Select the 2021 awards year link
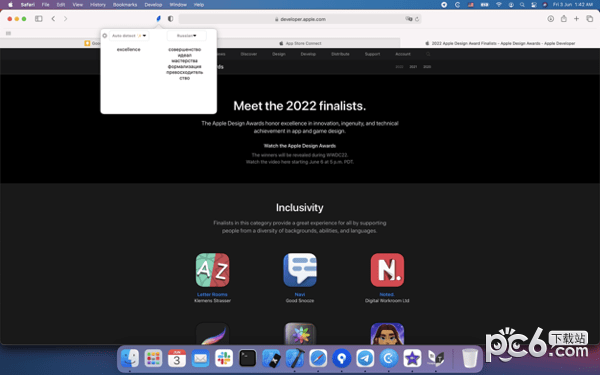The image size is (600, 375). pos(413,67)
